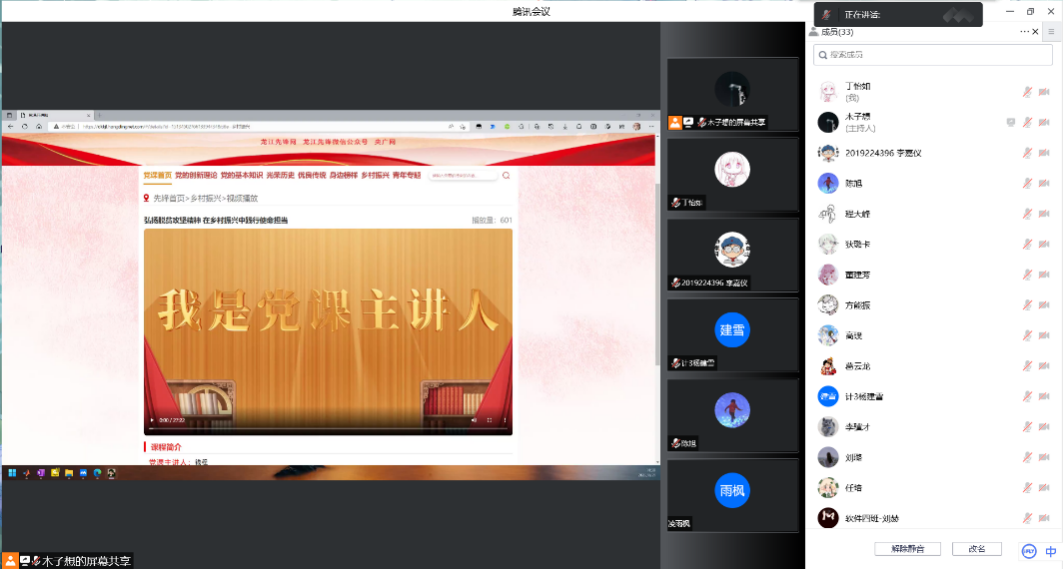Click the members panel list menu icon
This screenshot has height=569, width=1063.
pos(1051,32)
